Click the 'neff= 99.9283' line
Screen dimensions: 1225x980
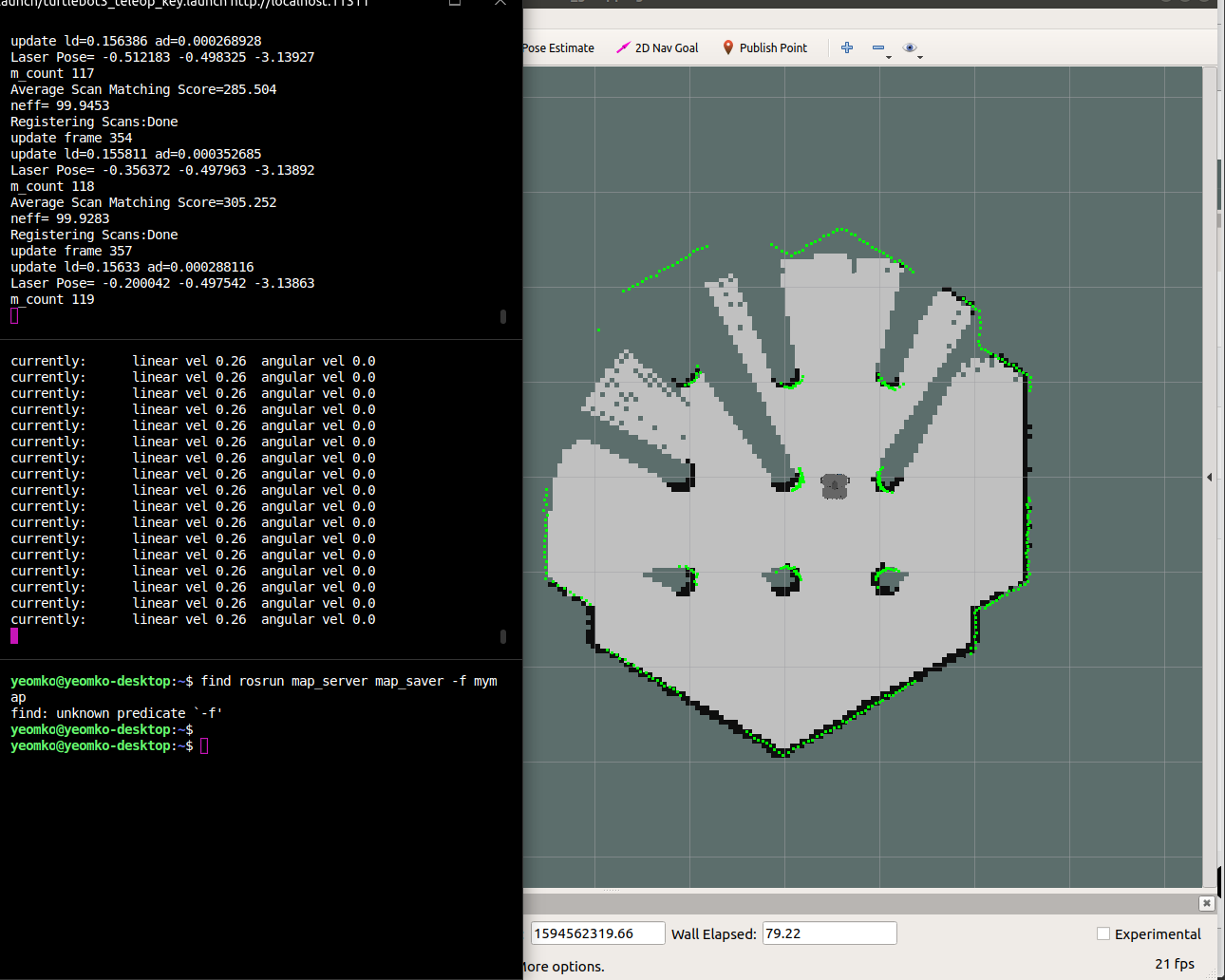click(x=60, y=218)
